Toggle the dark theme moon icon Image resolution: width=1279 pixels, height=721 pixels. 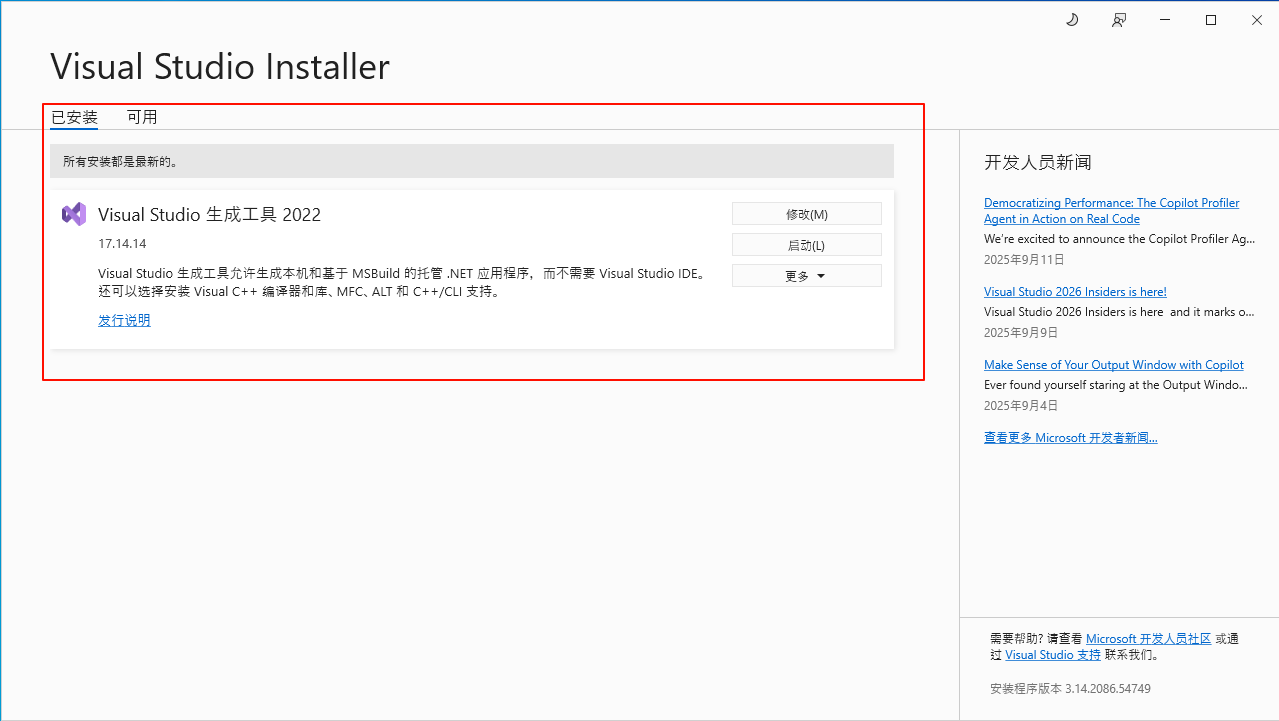(1072, 20)
